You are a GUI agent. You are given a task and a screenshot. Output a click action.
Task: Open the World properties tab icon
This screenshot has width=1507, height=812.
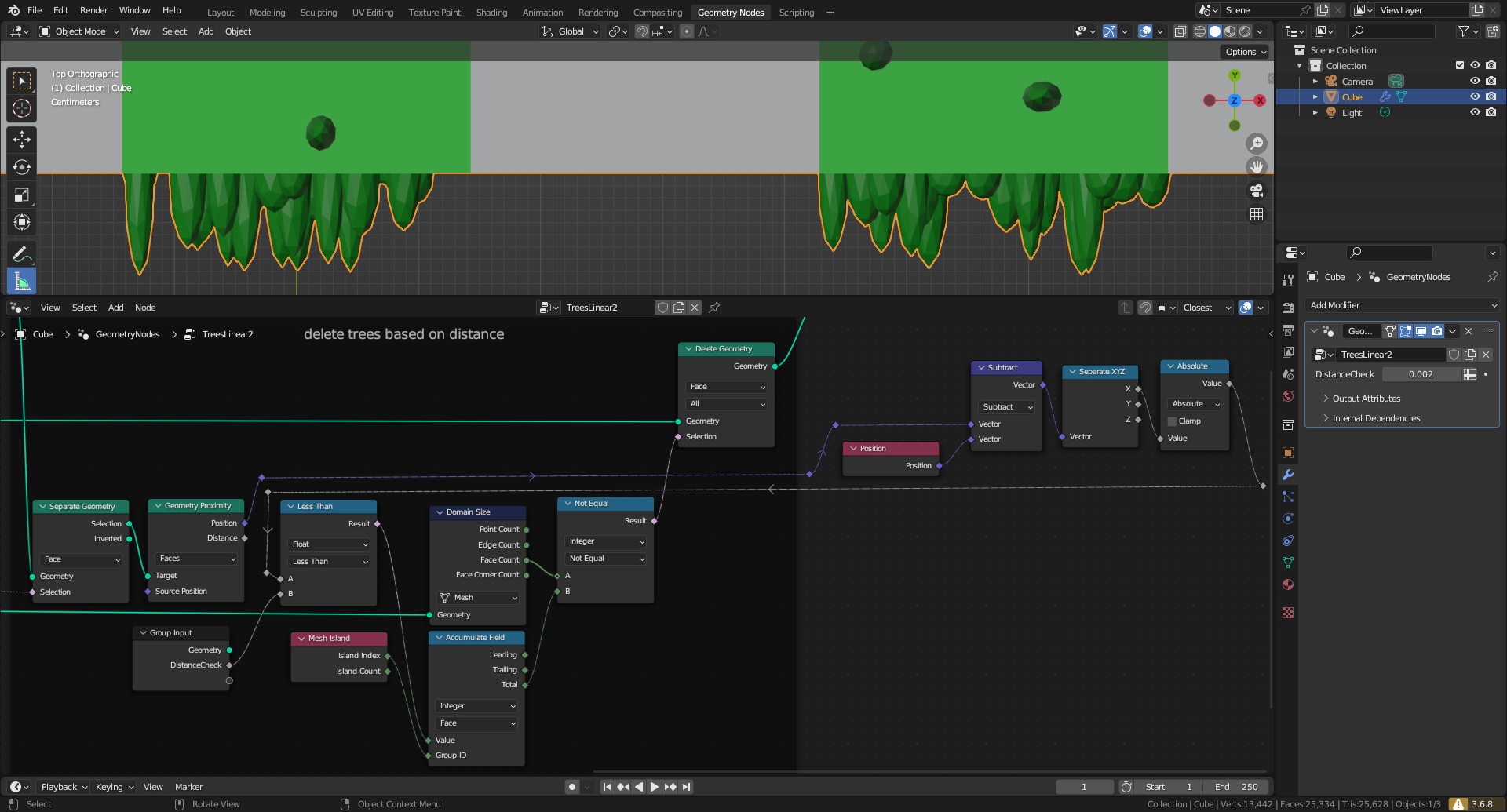pos(1288,396)
